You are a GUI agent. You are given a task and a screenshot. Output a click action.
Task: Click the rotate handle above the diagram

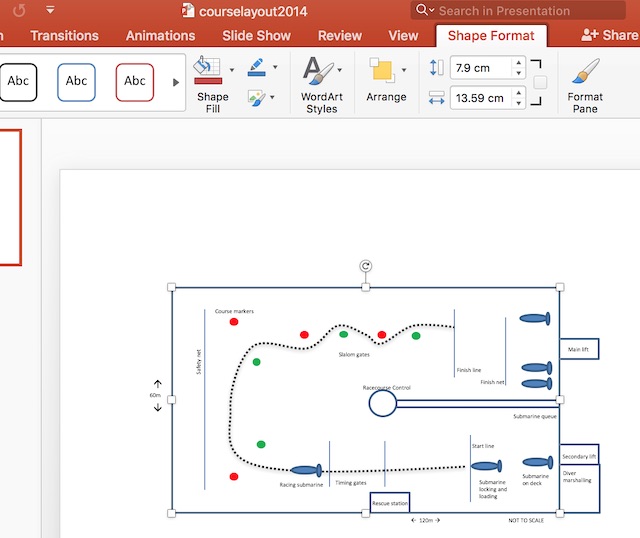click(366, 267)
